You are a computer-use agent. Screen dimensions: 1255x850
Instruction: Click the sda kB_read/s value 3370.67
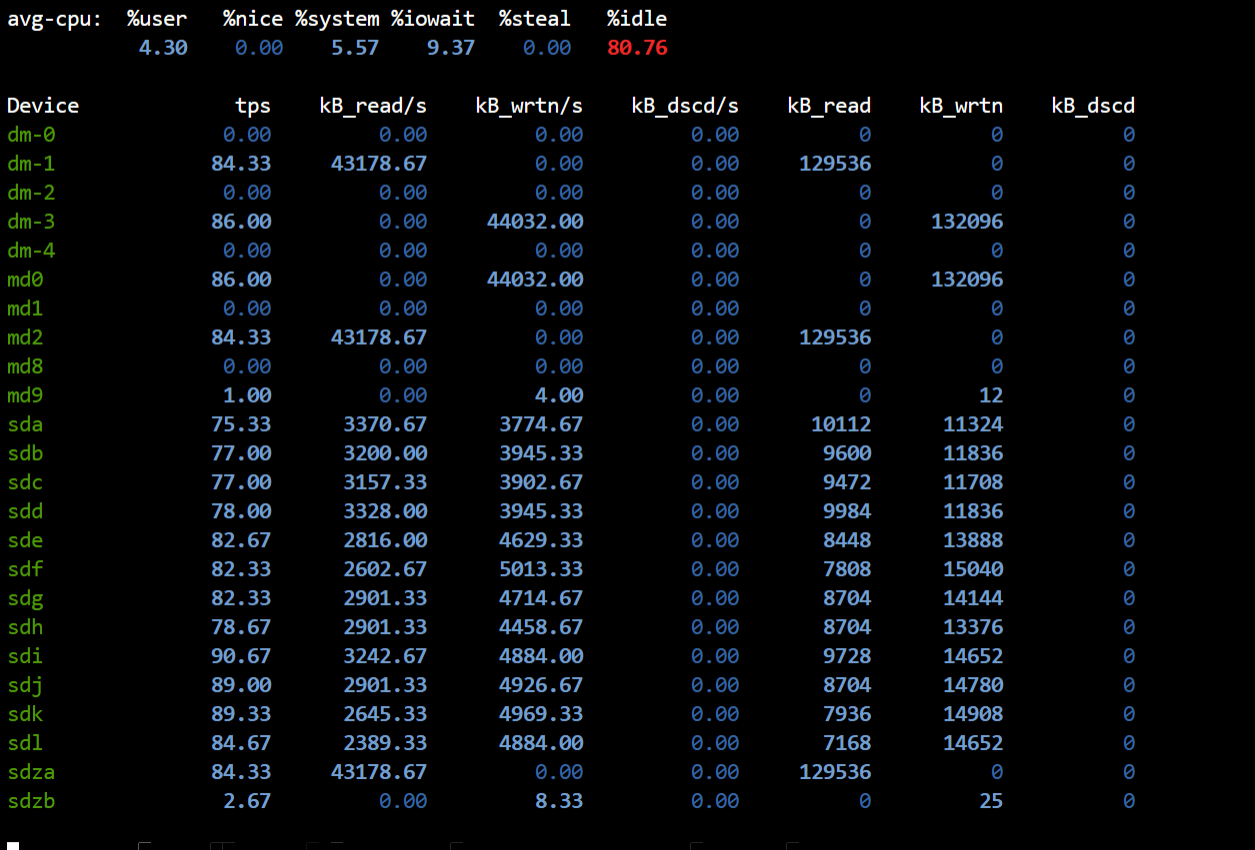pyautogui.click(x=385, y=425)
